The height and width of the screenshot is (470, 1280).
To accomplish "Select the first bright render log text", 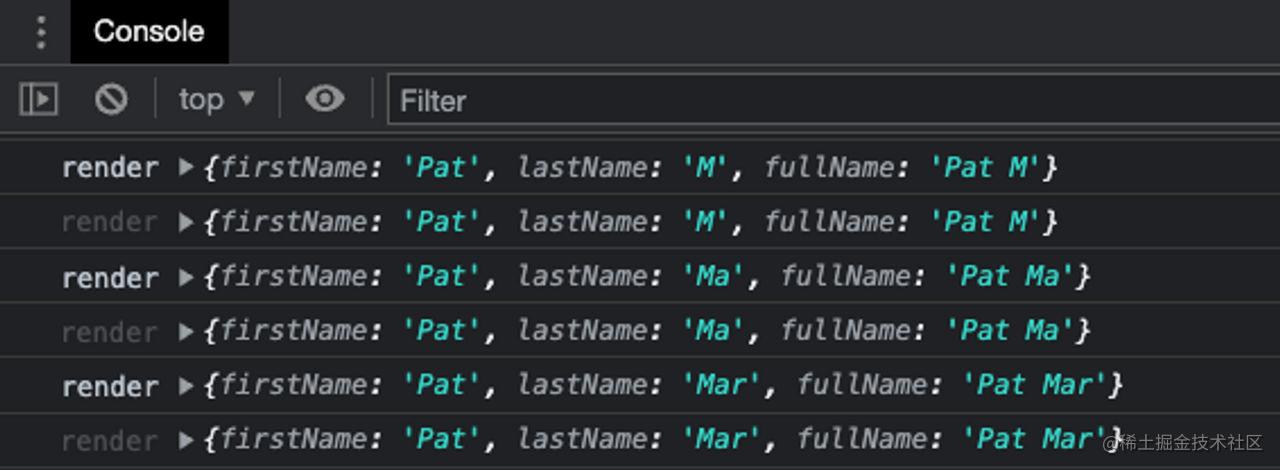I will pos(110,168).
